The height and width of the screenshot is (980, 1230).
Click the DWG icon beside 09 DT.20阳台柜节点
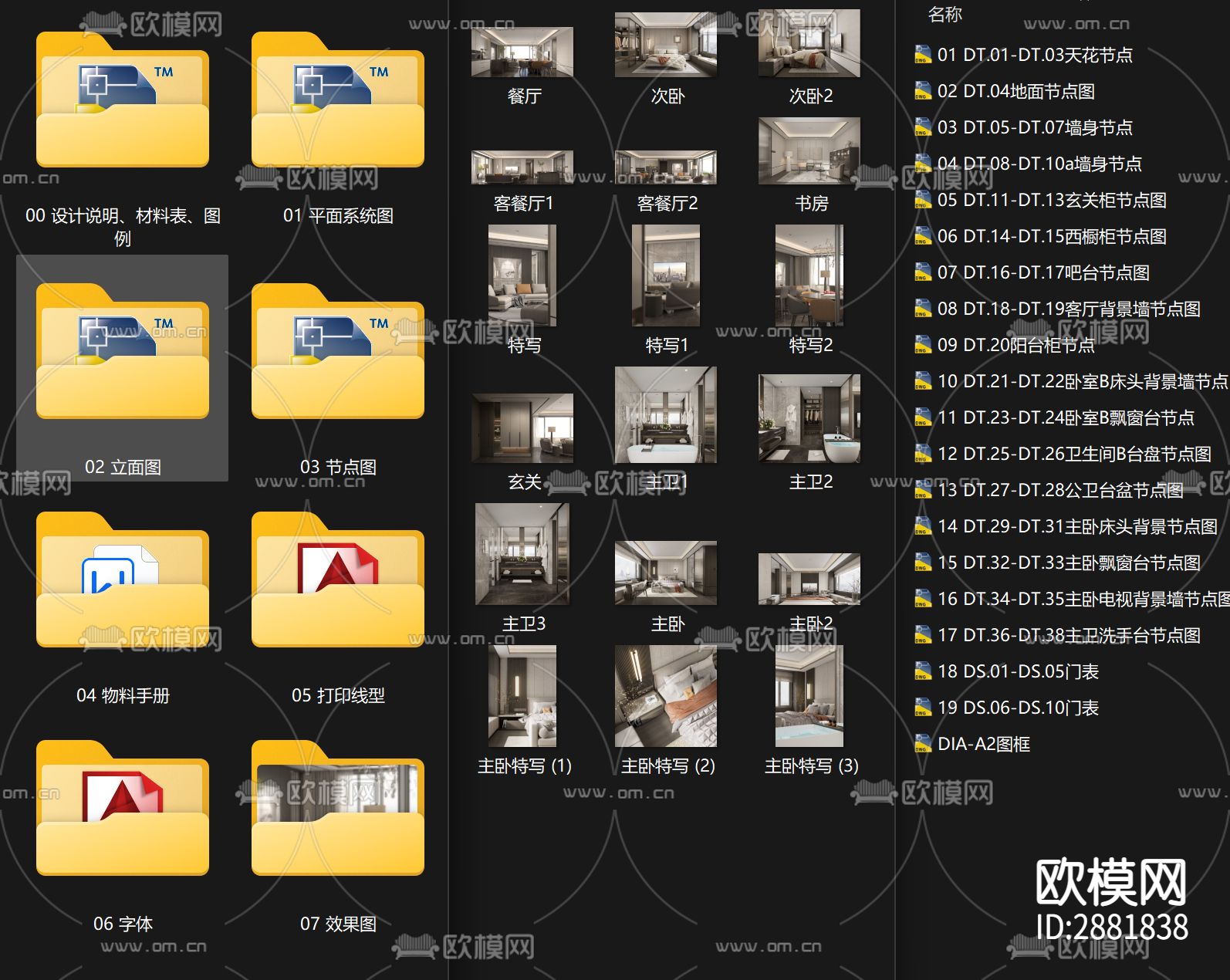coord(922,345)
